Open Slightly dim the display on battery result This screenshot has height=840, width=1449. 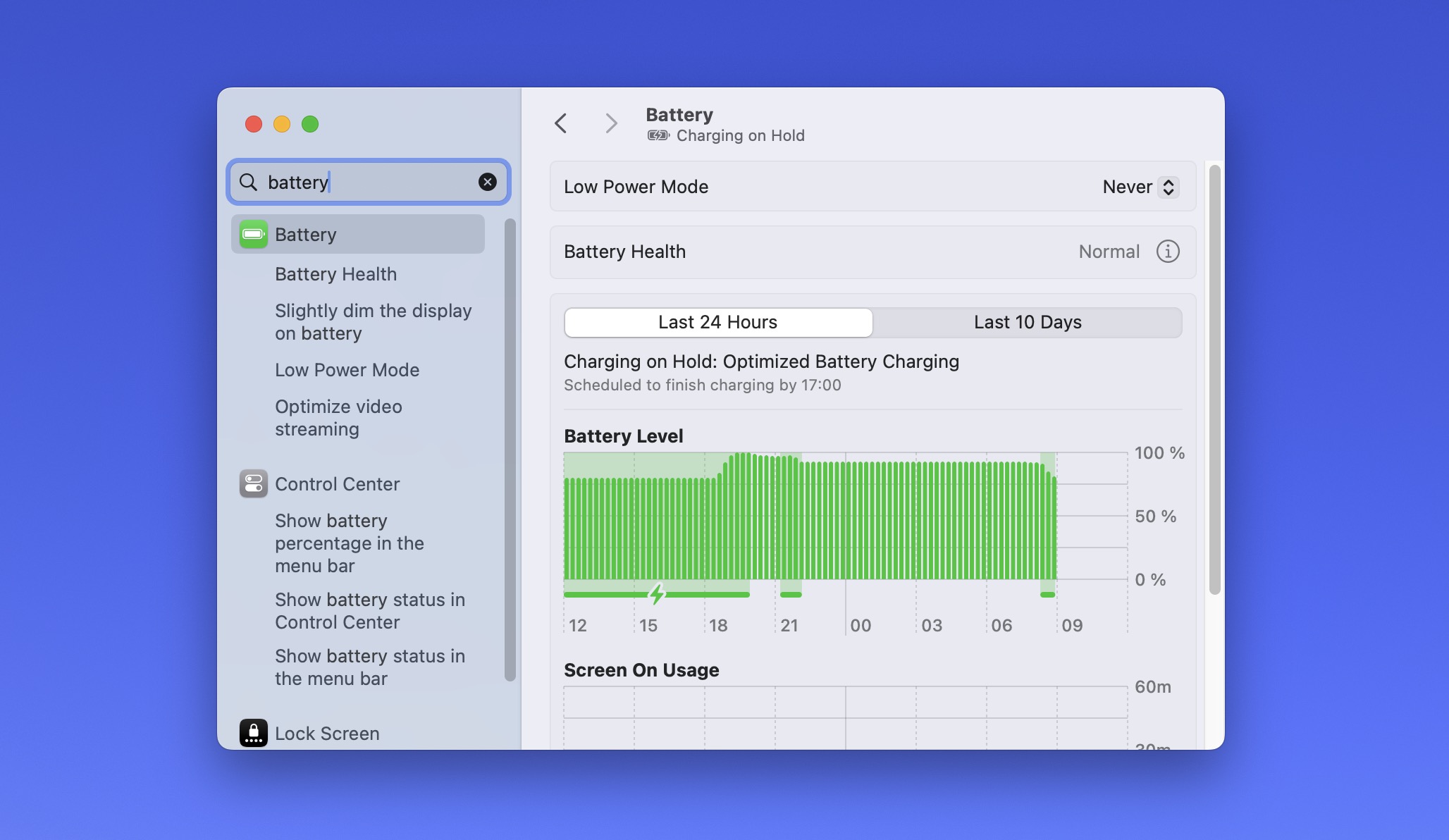pos(373,322)
